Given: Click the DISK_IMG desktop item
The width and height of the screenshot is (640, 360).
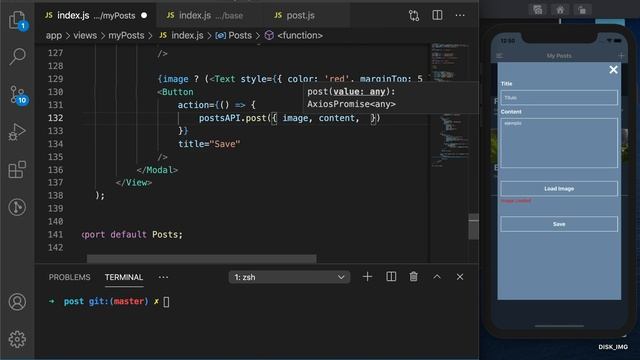Looking at the screenshot, I should coord(613,347).
